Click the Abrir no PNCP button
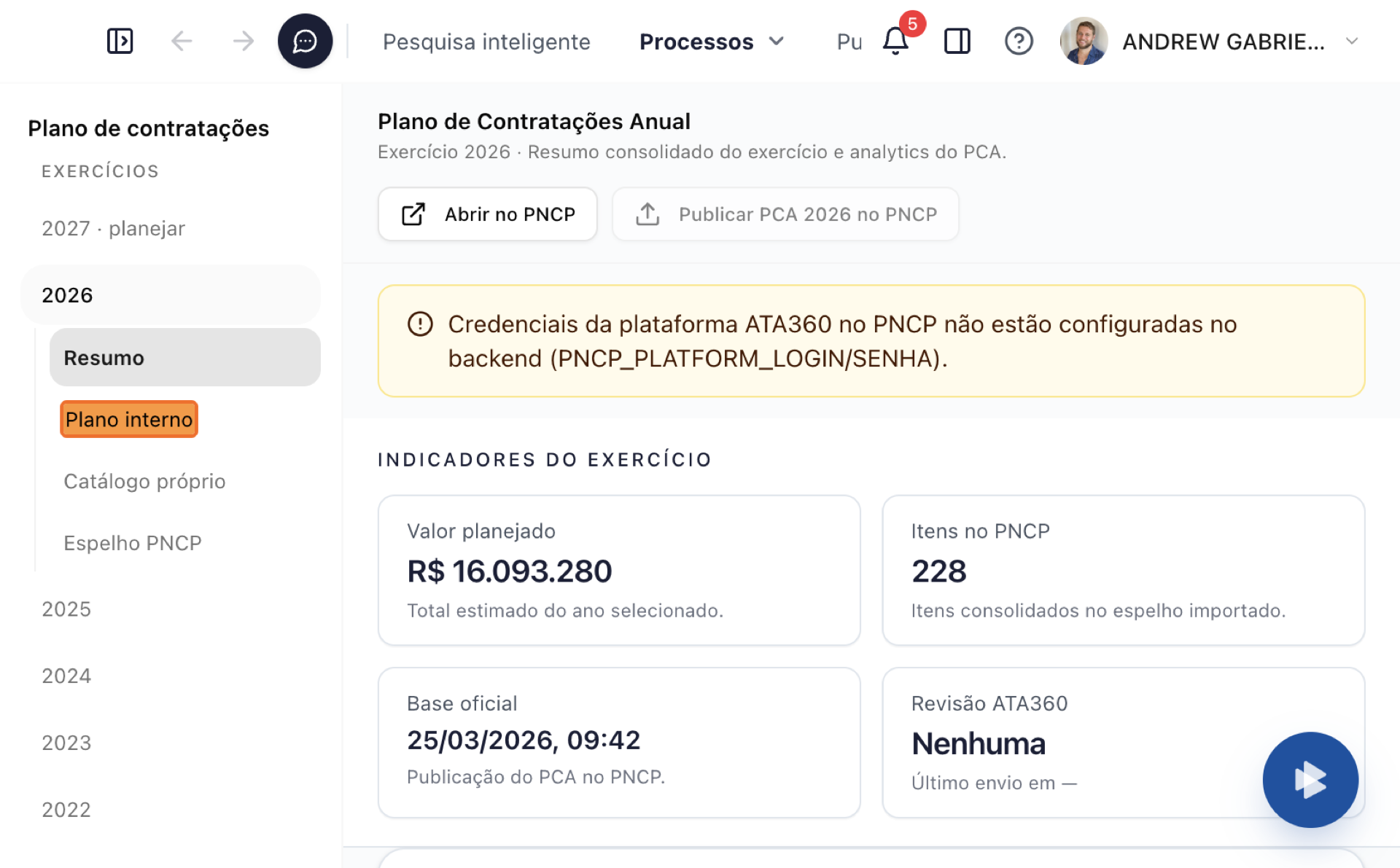This screenshot has height=868, width=1400. [x=487, y=214]
